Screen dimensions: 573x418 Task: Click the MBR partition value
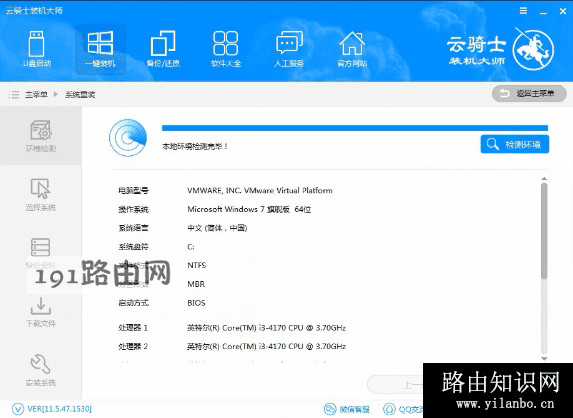tap(196, 284)
